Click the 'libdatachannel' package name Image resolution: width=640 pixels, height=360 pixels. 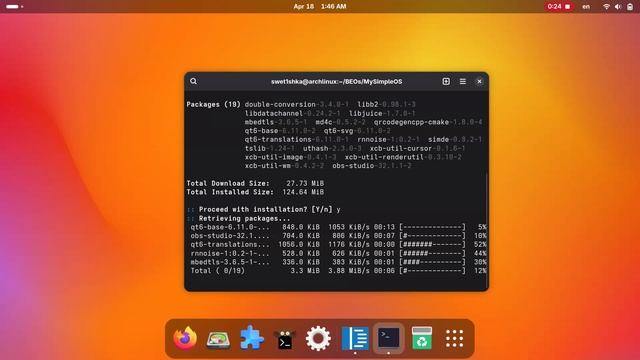click(274, 113)
